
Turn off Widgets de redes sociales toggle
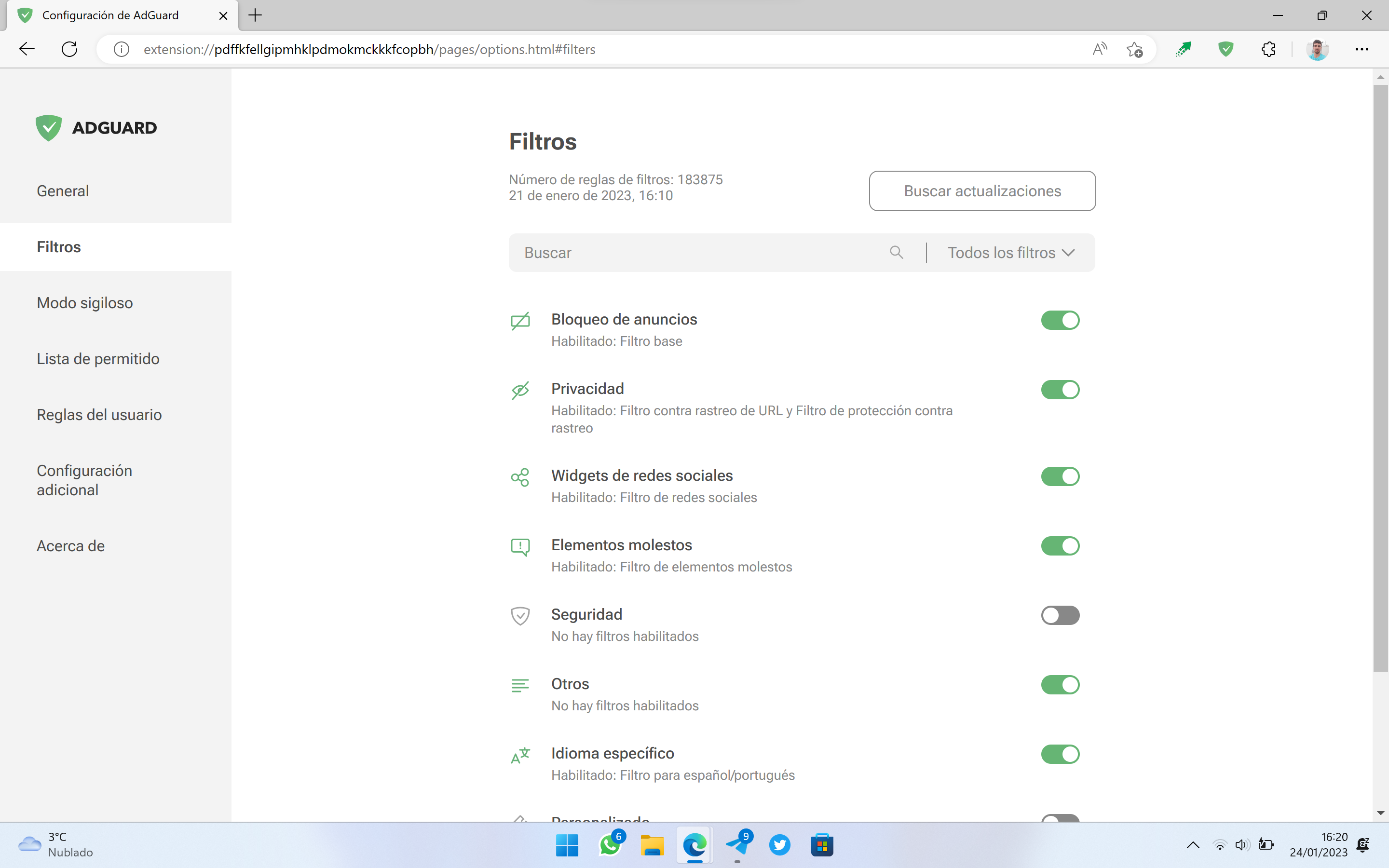(x=1060, y=476)
